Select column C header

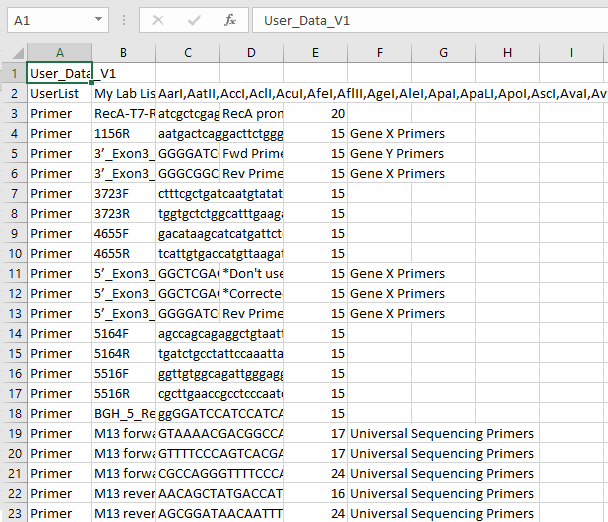tap(187, 52)
